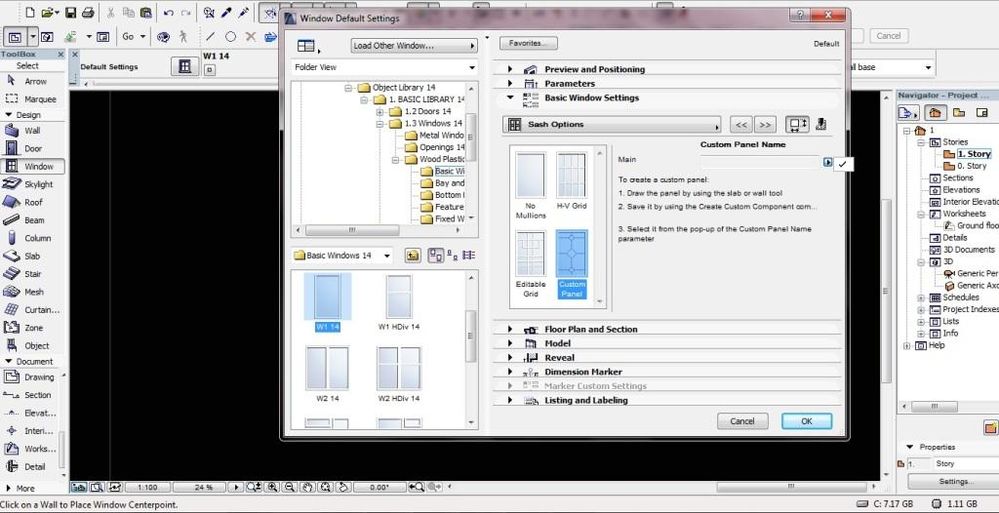Viewport: 999px width, 513px height.
Task: Click Cancel in Window Default Settings
Action: (742, 421)
